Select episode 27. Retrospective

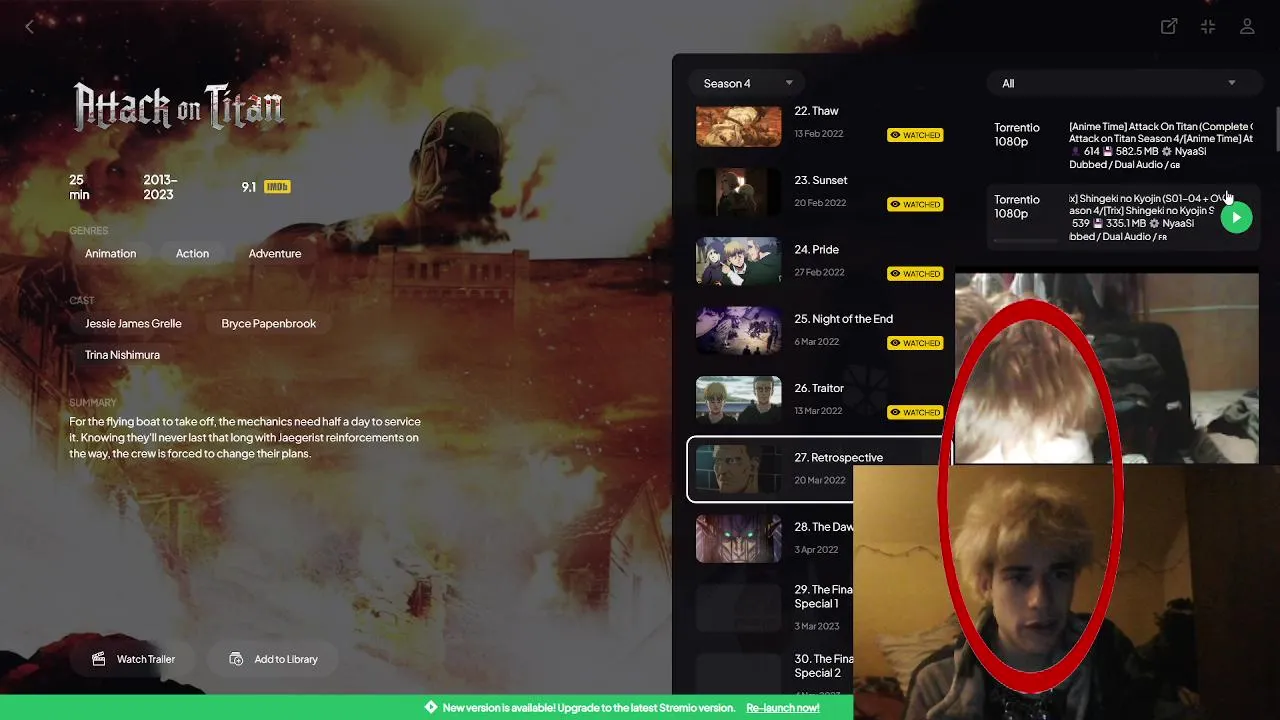coord(818,469)
